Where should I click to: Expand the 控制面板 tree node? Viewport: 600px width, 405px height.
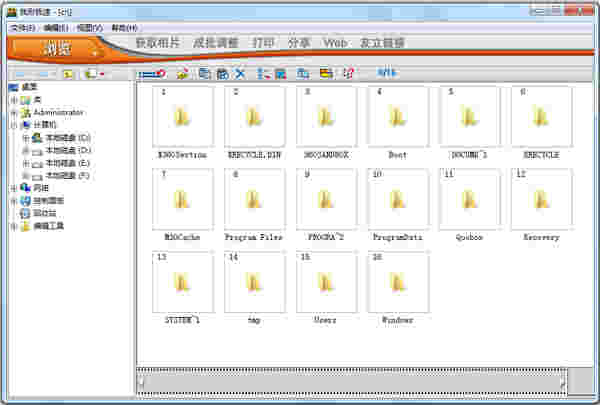click(14, 201)
